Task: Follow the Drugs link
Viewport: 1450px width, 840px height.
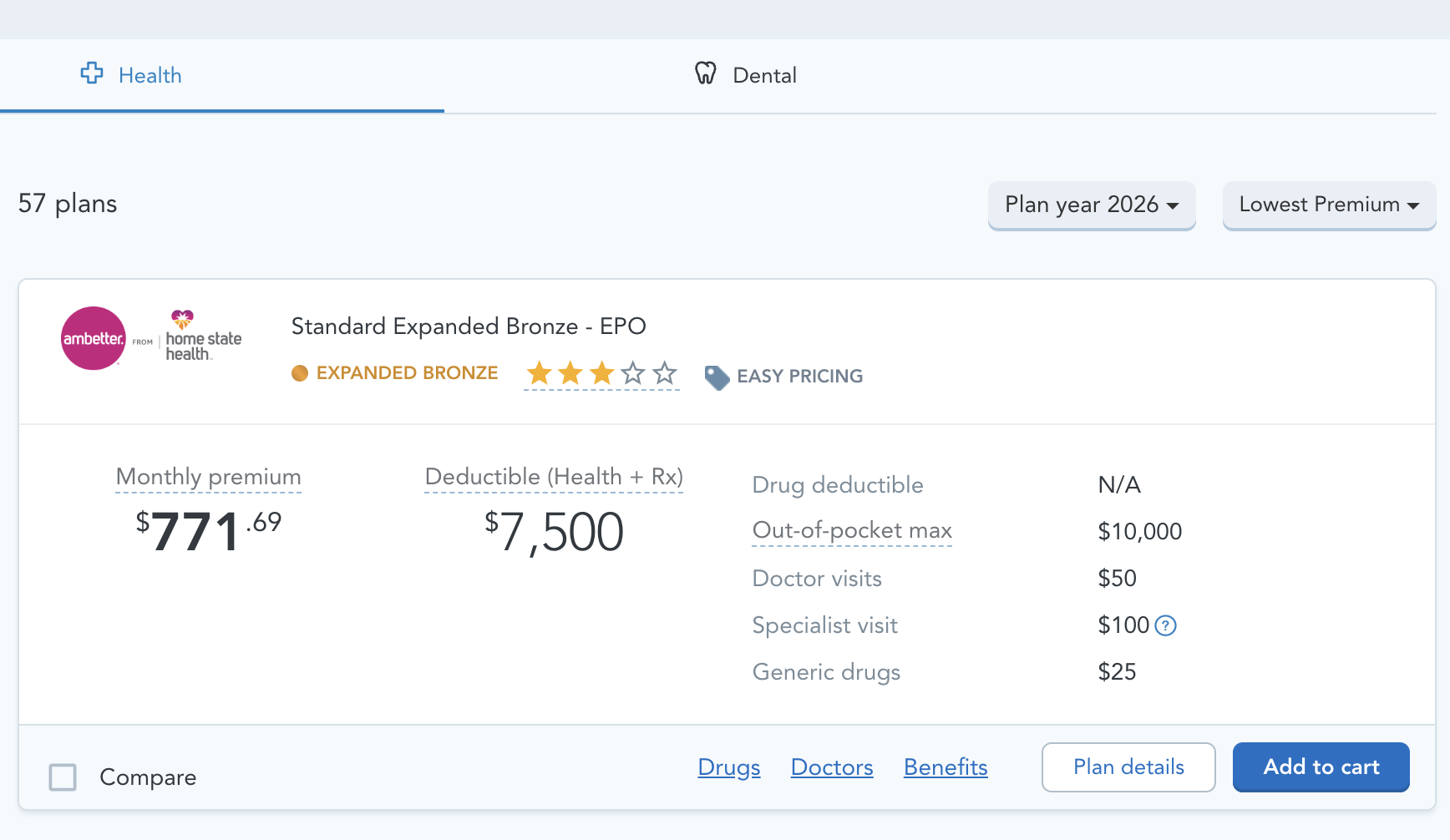Action: (728, 767)
